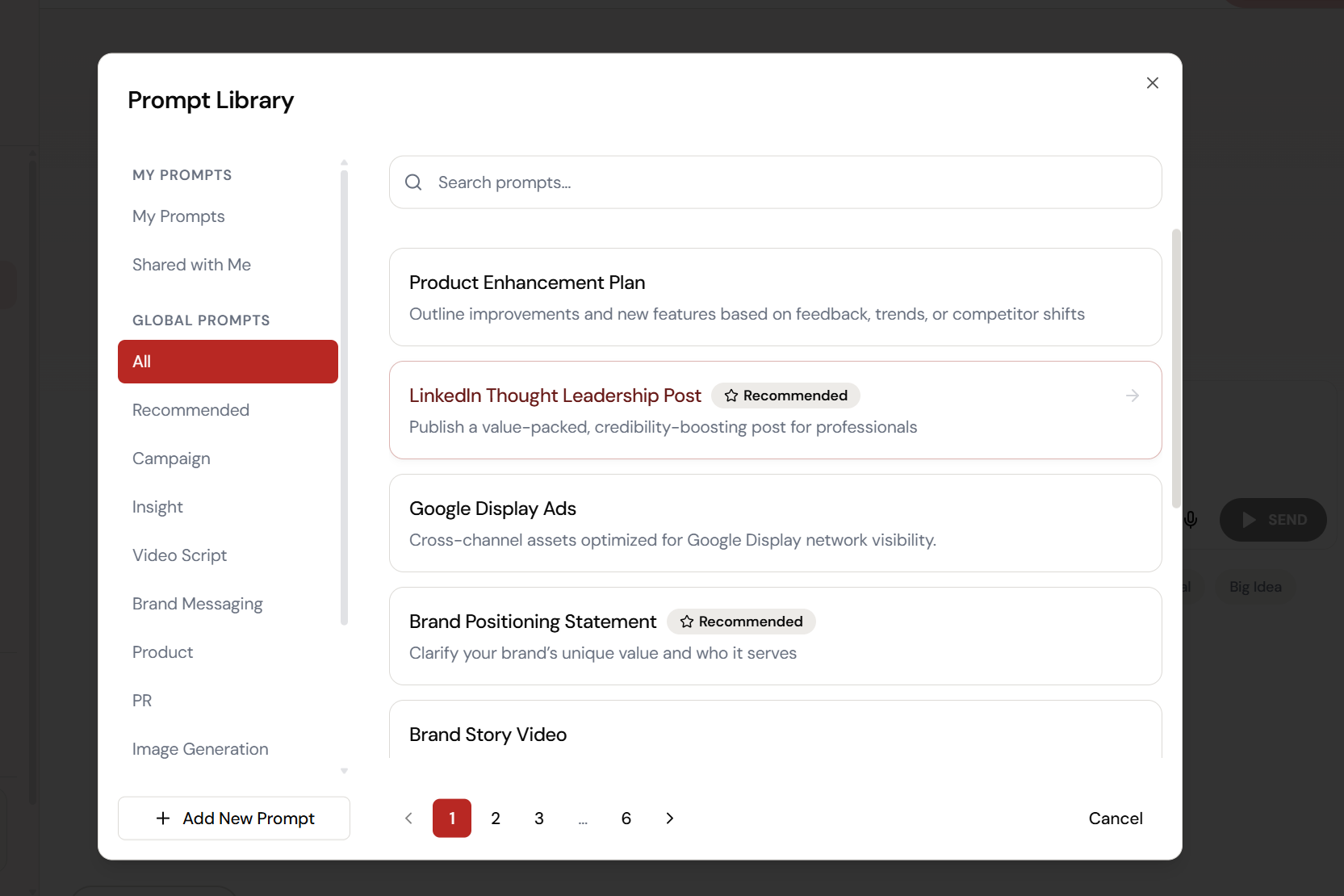
Task: Click the play icon inside the SEND button
Action: [1249, 520]
